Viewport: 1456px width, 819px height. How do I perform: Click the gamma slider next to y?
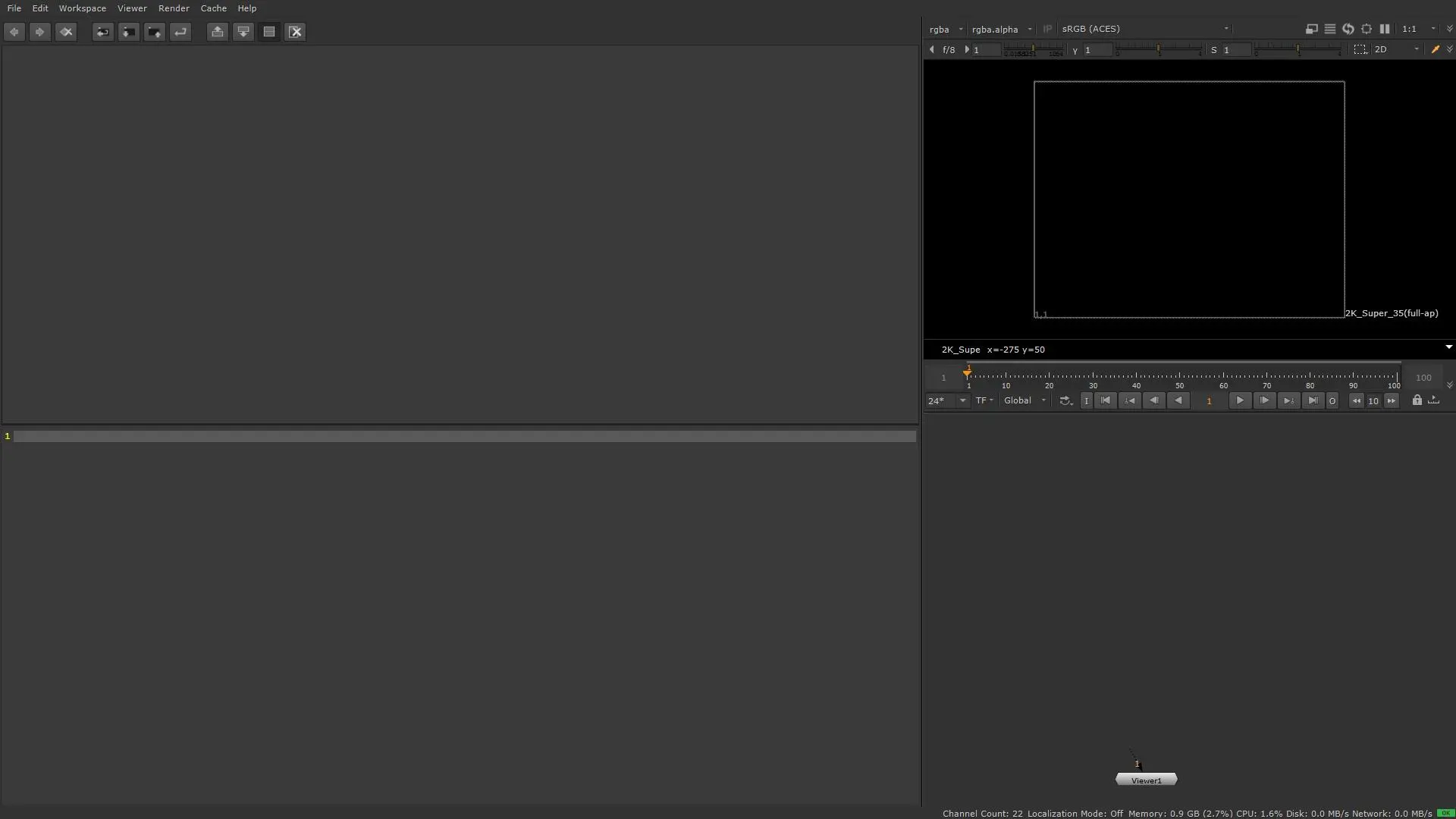point(1158,49)
